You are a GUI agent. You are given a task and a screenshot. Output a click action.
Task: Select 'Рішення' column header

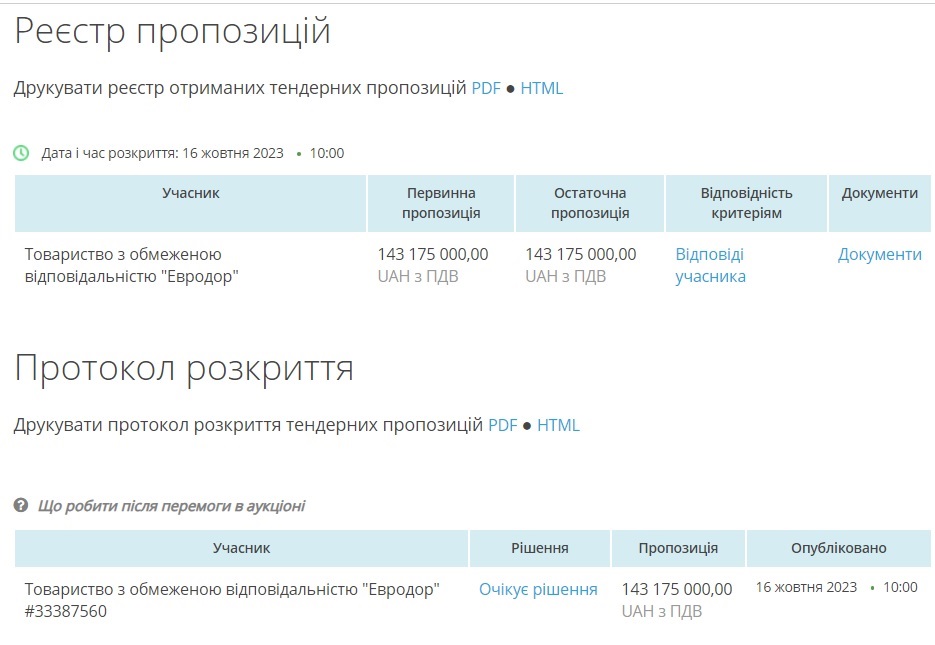(540, 548)
